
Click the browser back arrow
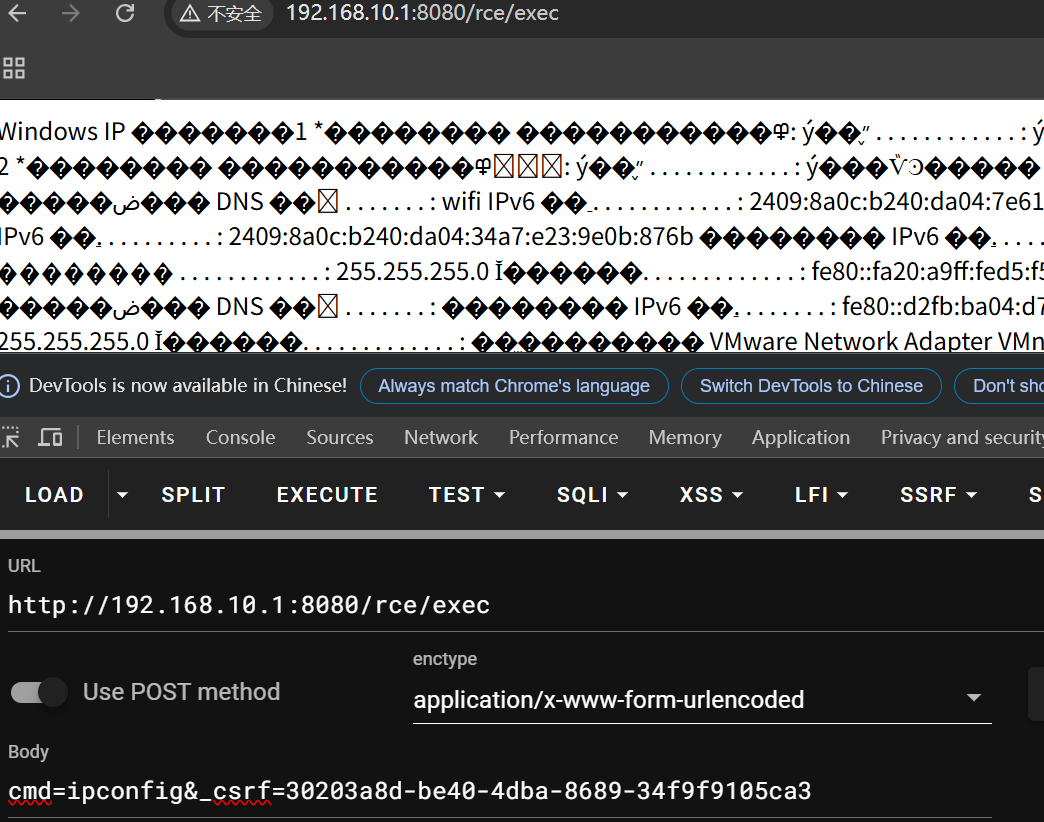(17, 14)
